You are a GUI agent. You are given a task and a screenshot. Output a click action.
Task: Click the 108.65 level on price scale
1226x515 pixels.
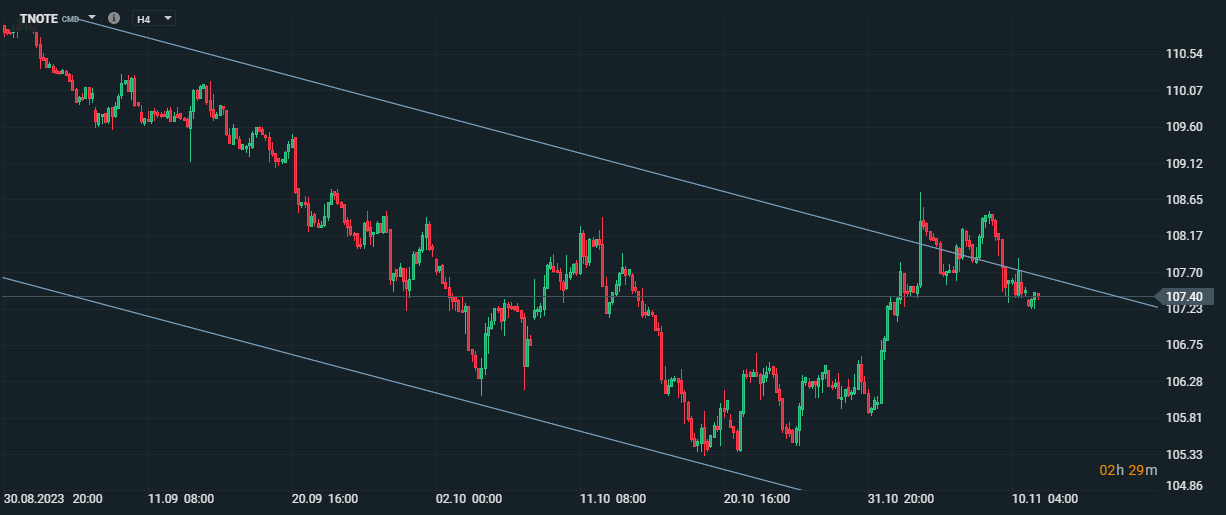(x=1184, y=200)
